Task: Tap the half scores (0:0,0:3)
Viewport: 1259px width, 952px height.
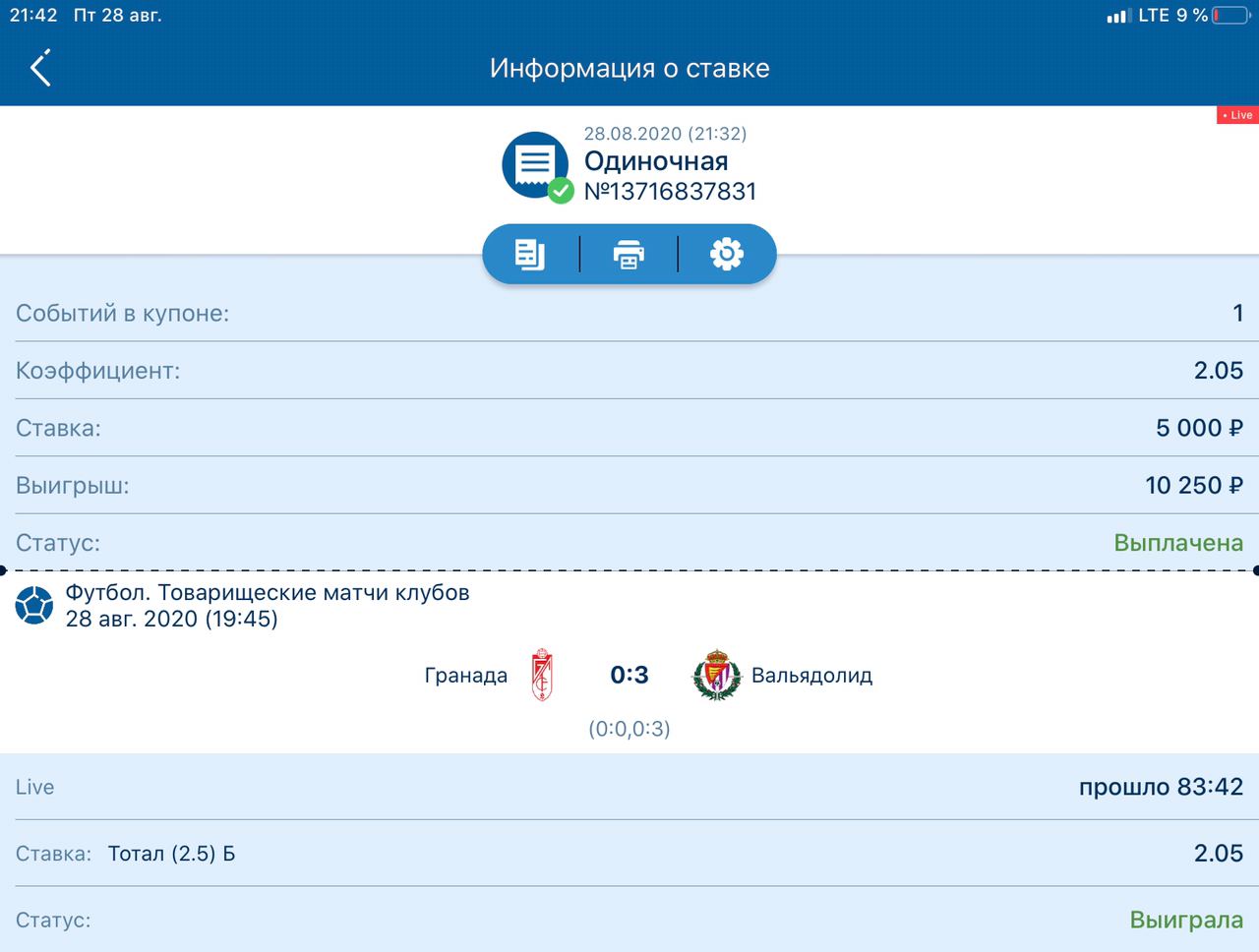Action: tap(629, 729)
